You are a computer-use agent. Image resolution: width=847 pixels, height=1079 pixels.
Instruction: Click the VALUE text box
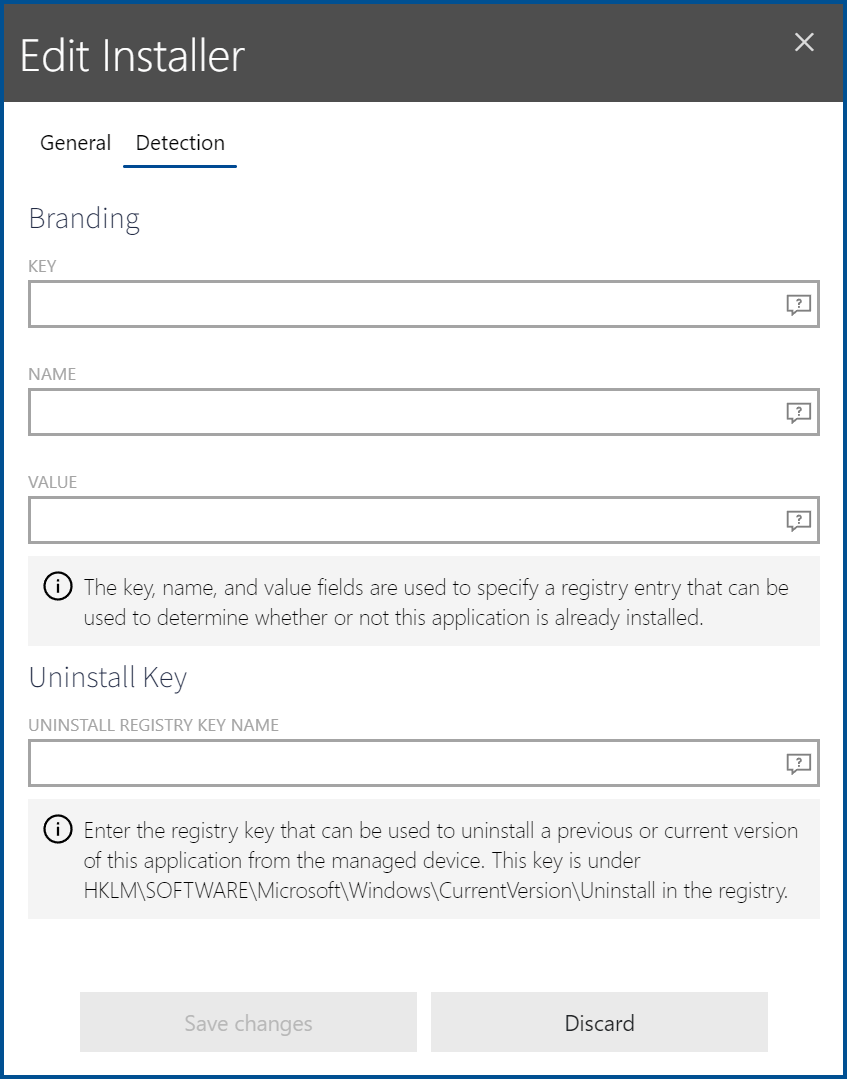(400, 520)
